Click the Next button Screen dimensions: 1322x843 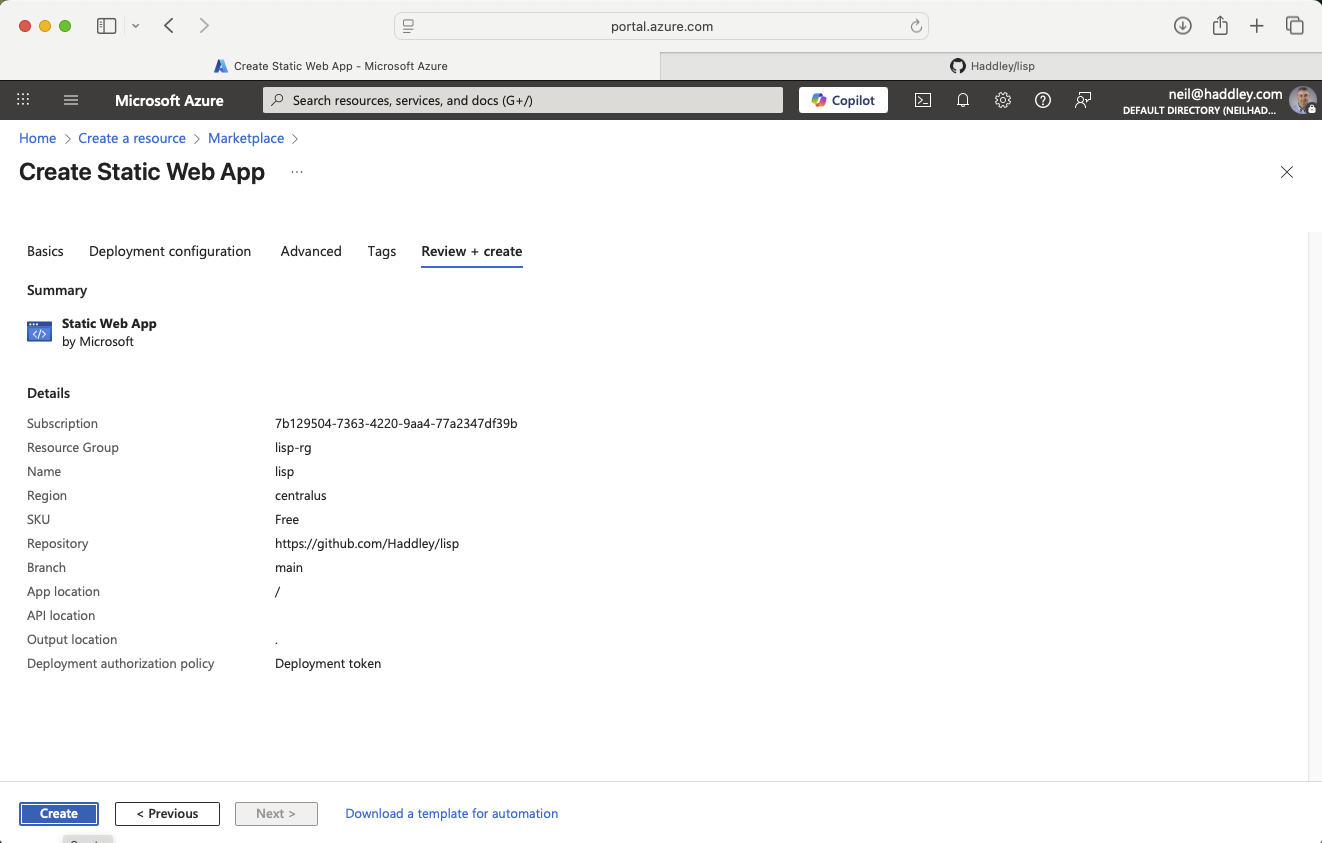coord(276,814)
